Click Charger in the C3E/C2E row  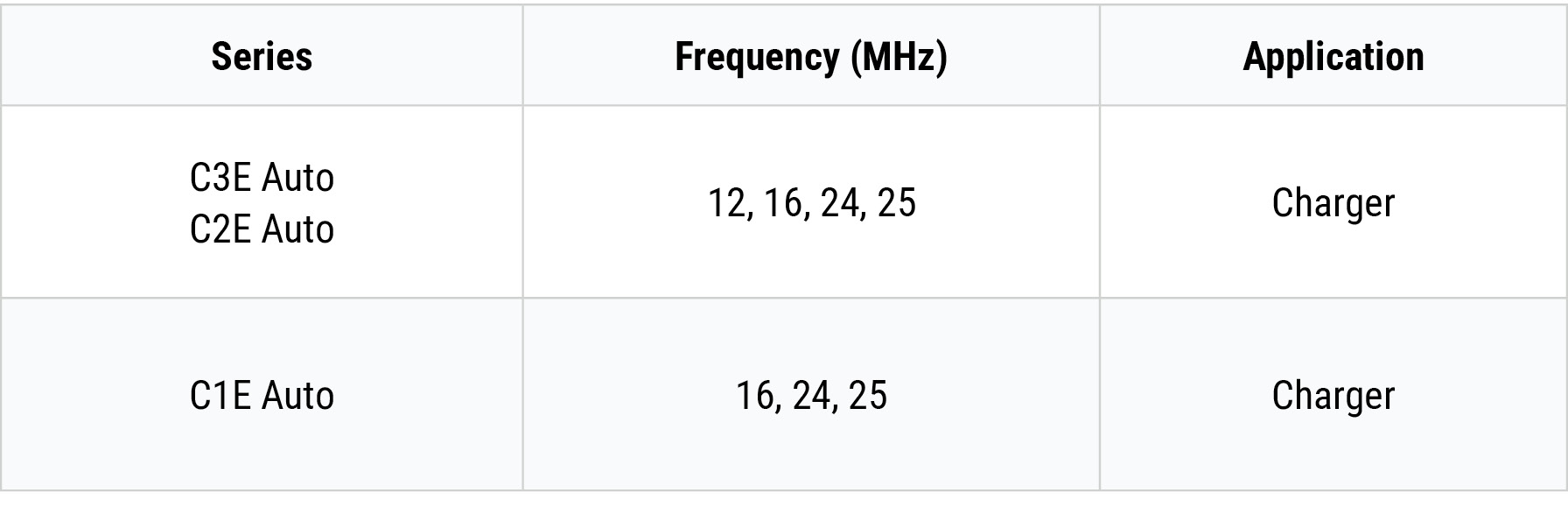click(1333, 203)
